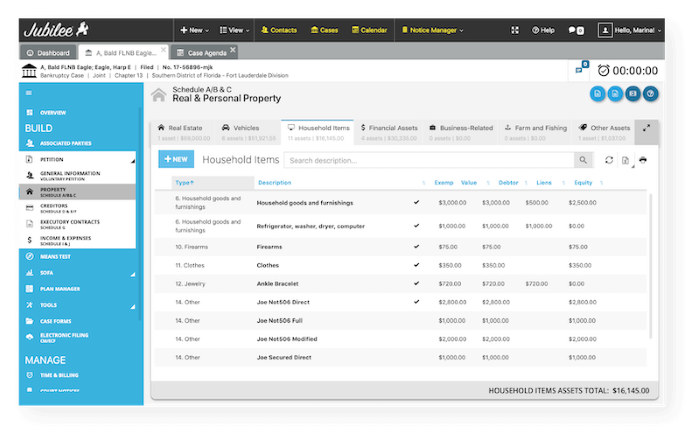700x441 pixels.
Task: Start the 00:00:00 timer
Action: [628, 71]
